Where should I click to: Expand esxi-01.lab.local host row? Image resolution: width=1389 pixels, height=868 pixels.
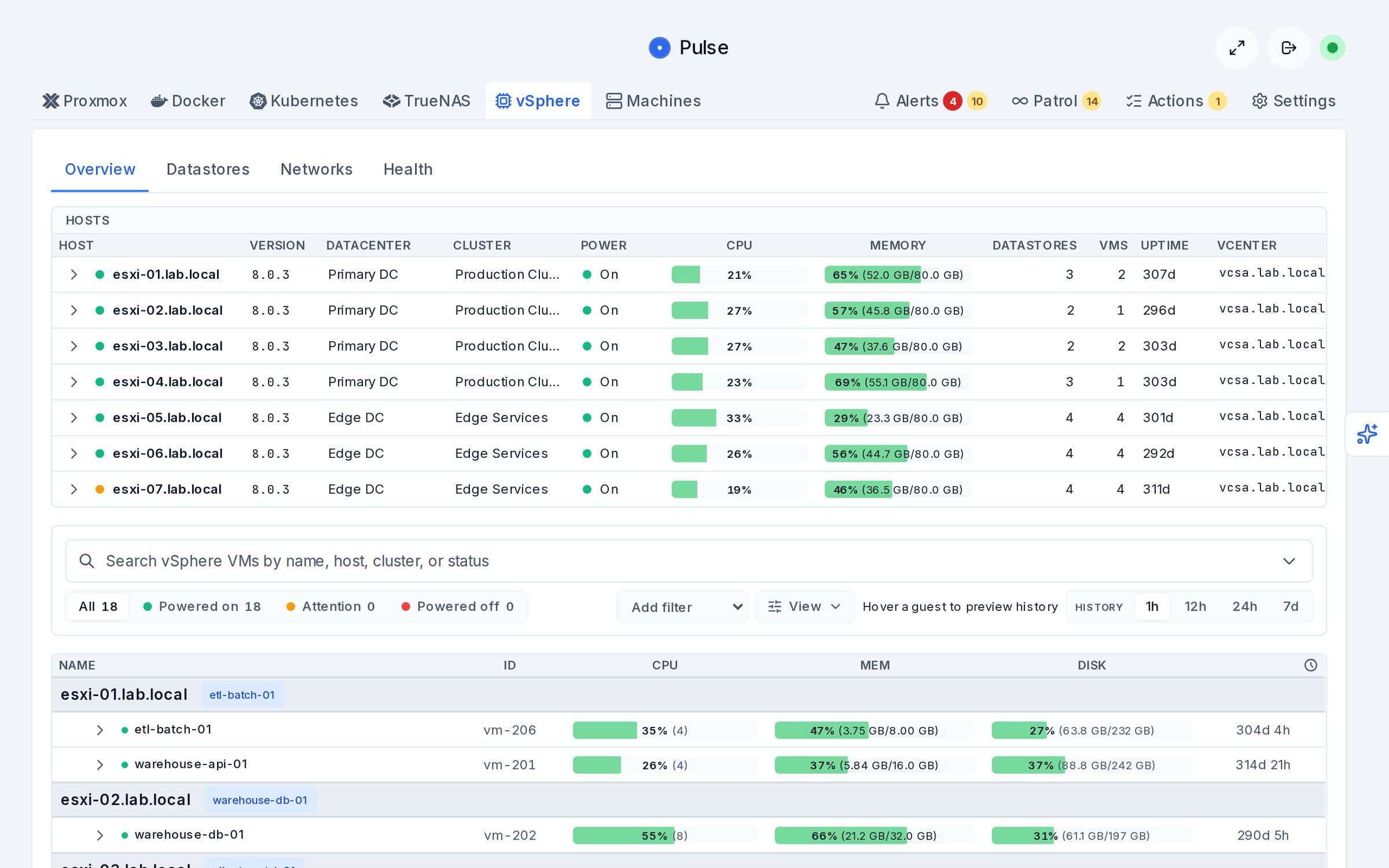(74, 274)
